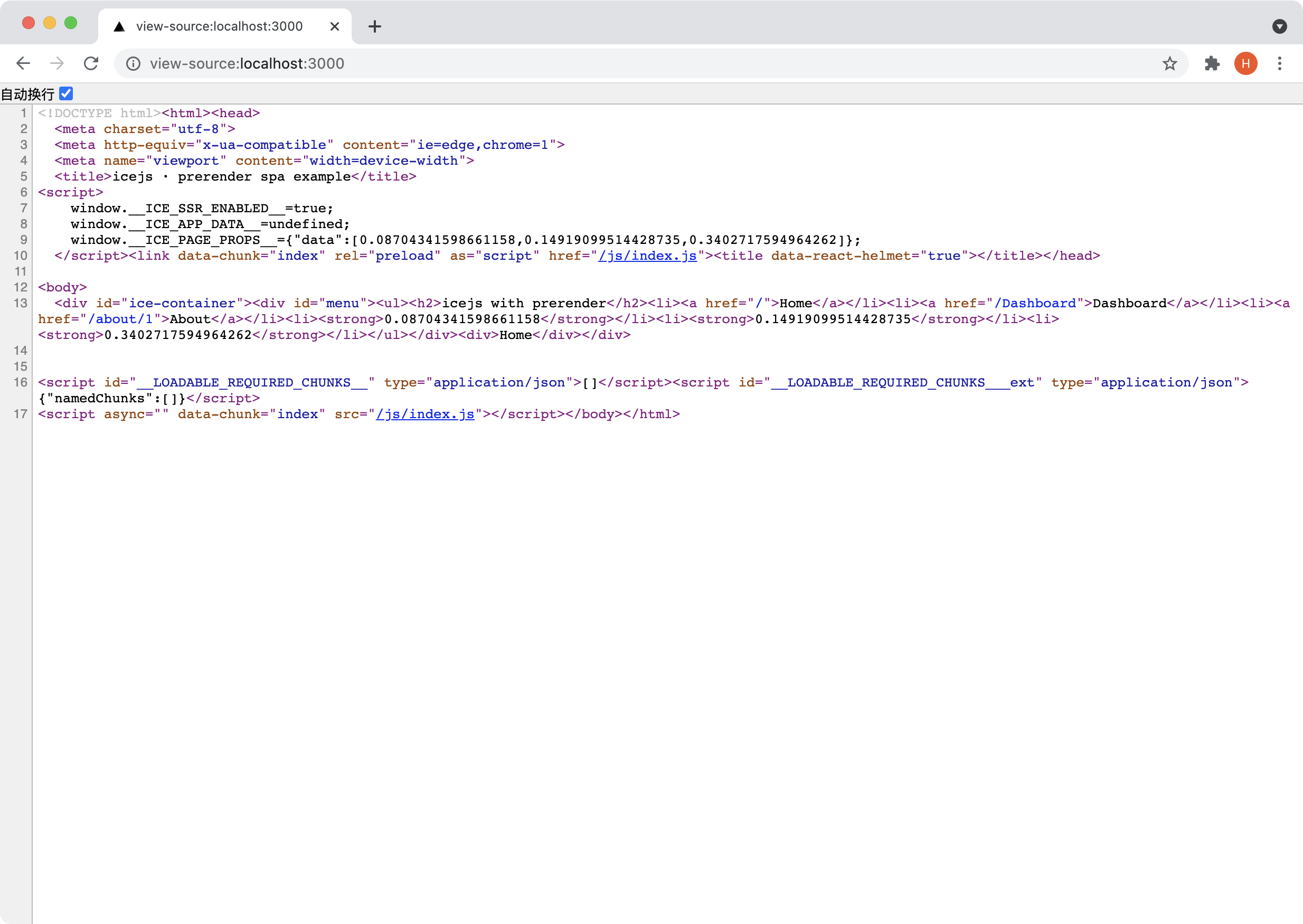The image size is (1303, 924).
Task: Bookmark this page with the star icon
Action: (1169, 63)
